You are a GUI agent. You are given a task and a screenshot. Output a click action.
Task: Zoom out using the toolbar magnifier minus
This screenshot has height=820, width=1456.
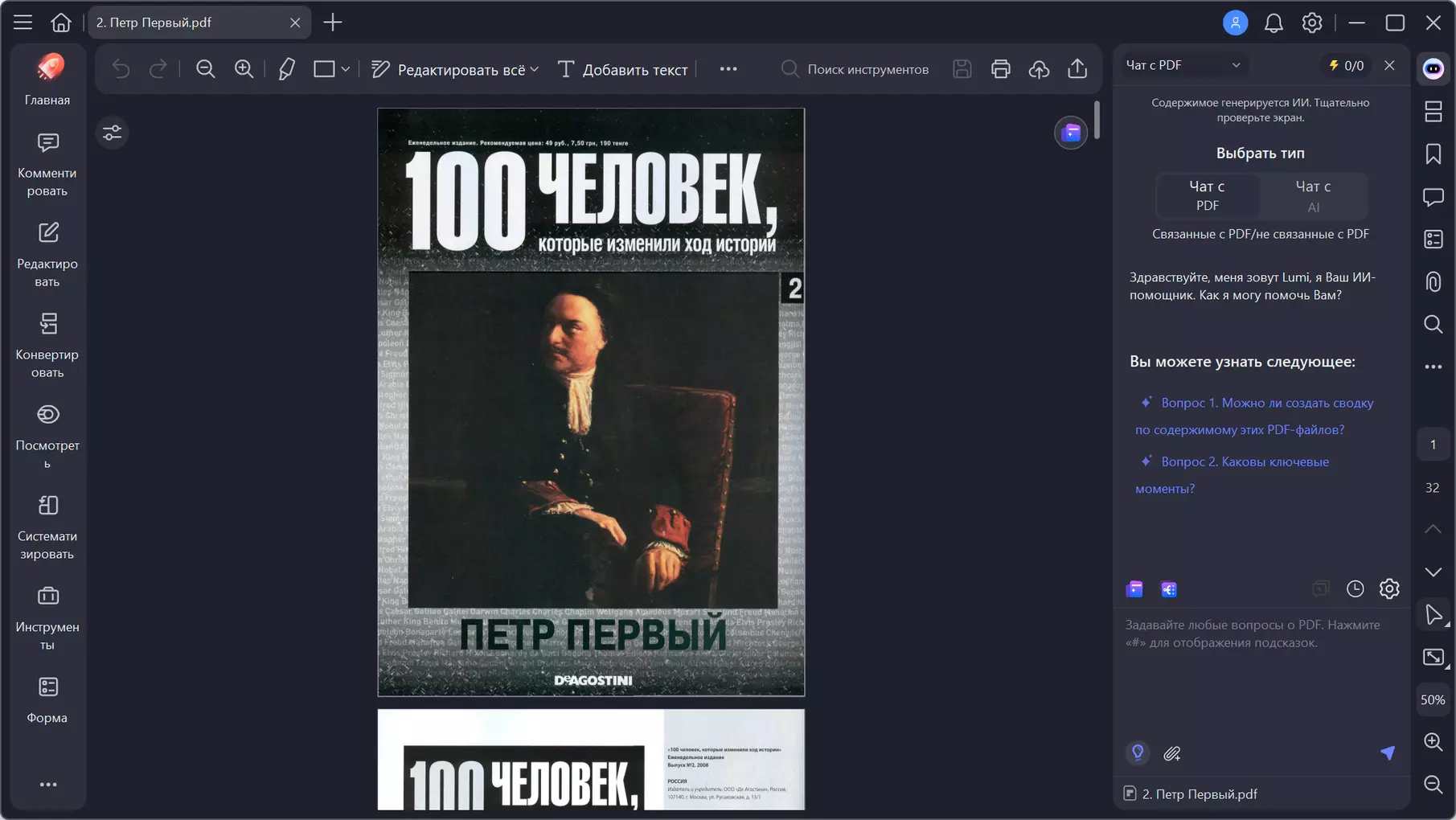(x=206, y=69)
